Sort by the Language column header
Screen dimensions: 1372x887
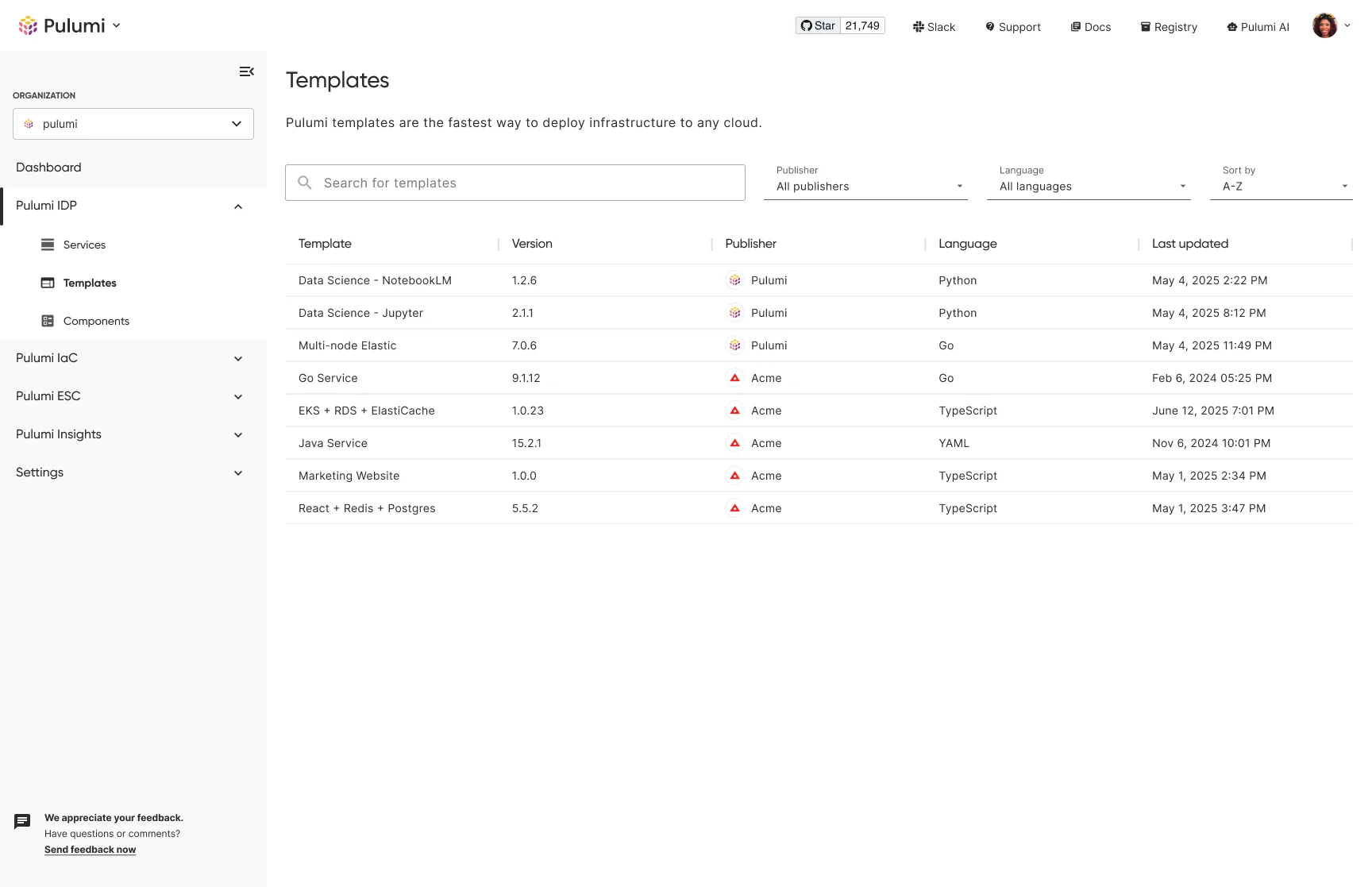point(968,244)
